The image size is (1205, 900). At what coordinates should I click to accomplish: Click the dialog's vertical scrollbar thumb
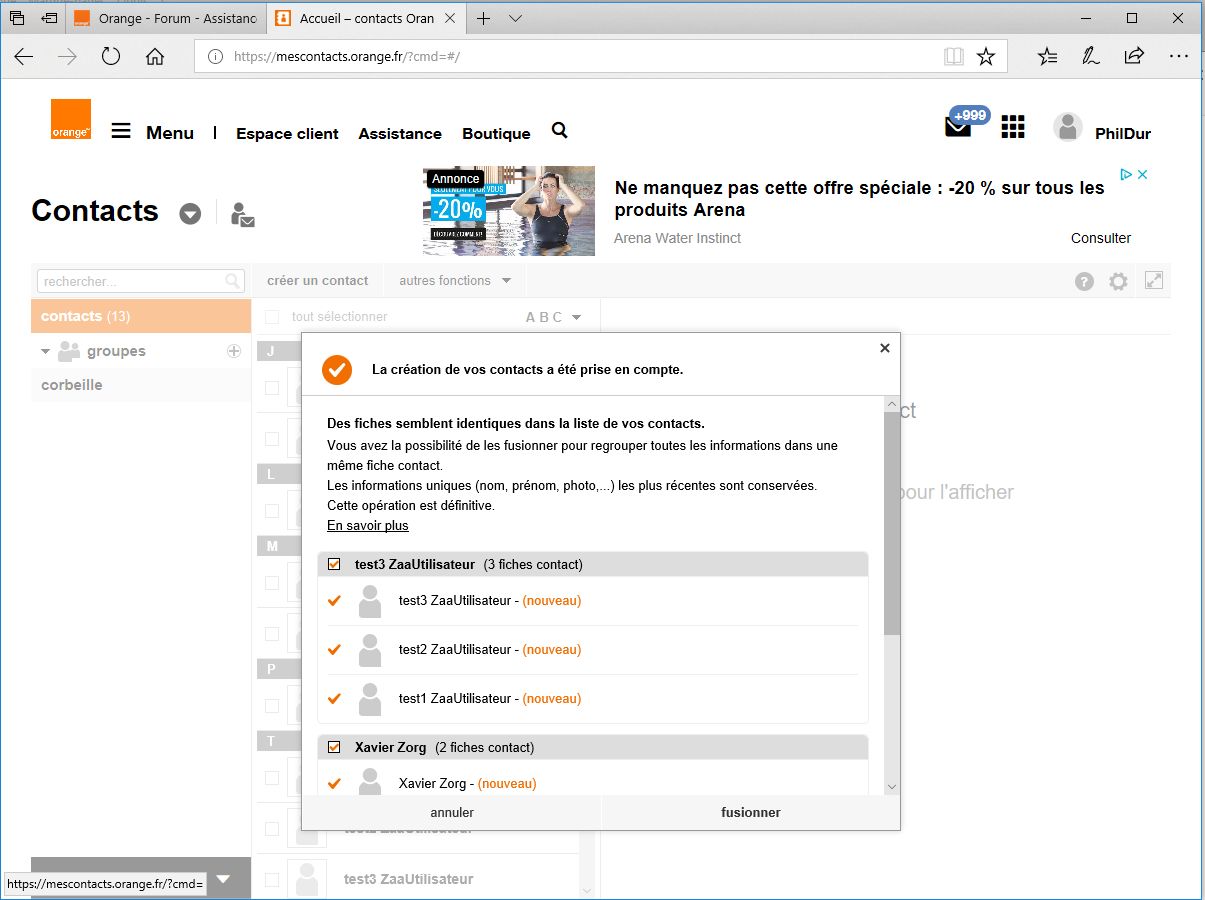891,520
